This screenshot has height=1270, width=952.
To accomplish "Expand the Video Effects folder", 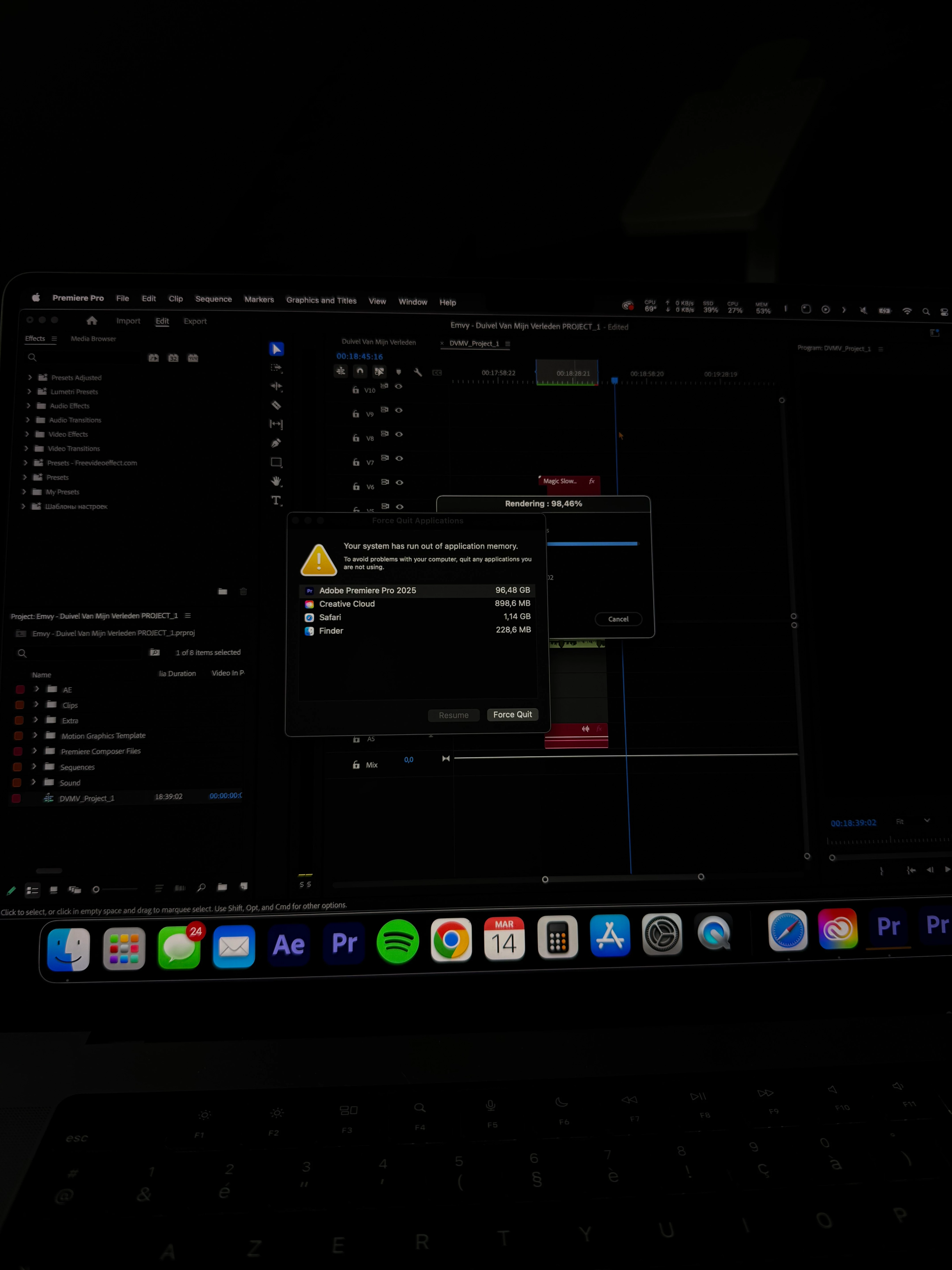I will pyautogui.click(x=27, y=434).
